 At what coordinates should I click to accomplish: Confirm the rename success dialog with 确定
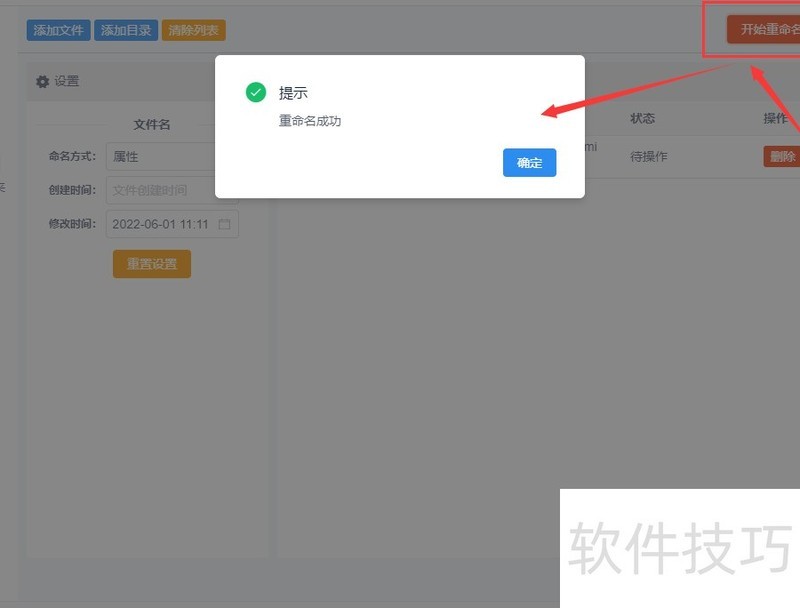point(529,163)
